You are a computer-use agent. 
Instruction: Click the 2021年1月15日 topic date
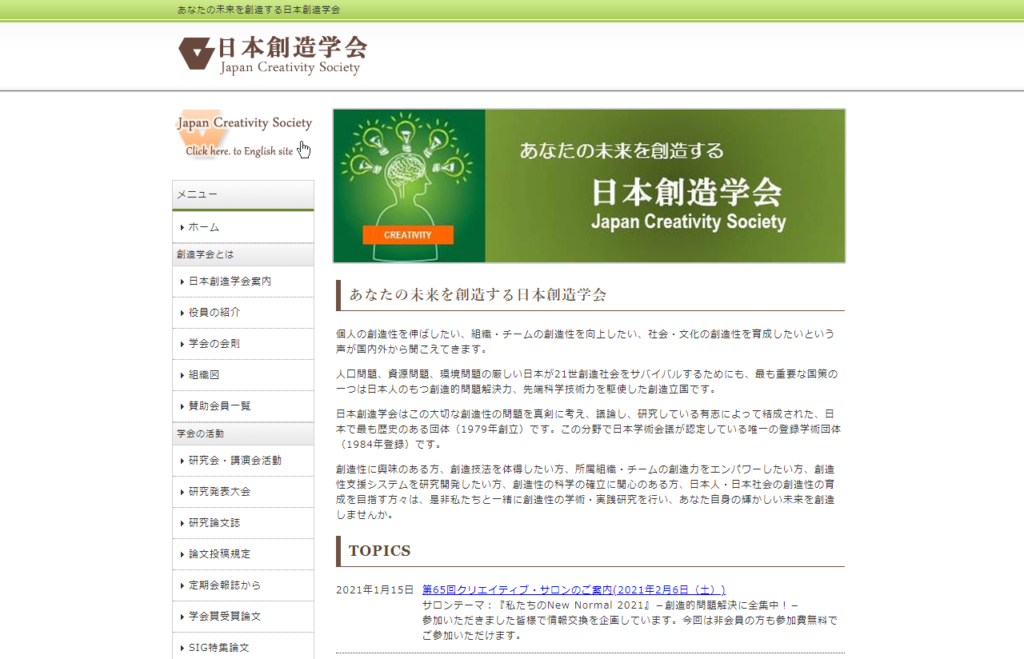click(x=375, y=590)
